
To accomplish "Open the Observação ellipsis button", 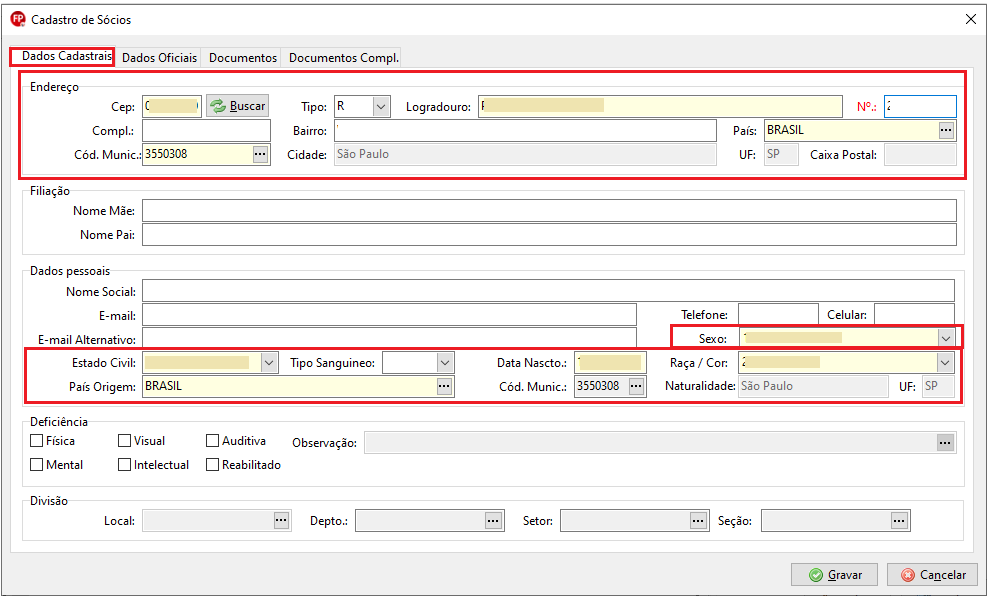I will pyautogui.click(x=945, y=443).
